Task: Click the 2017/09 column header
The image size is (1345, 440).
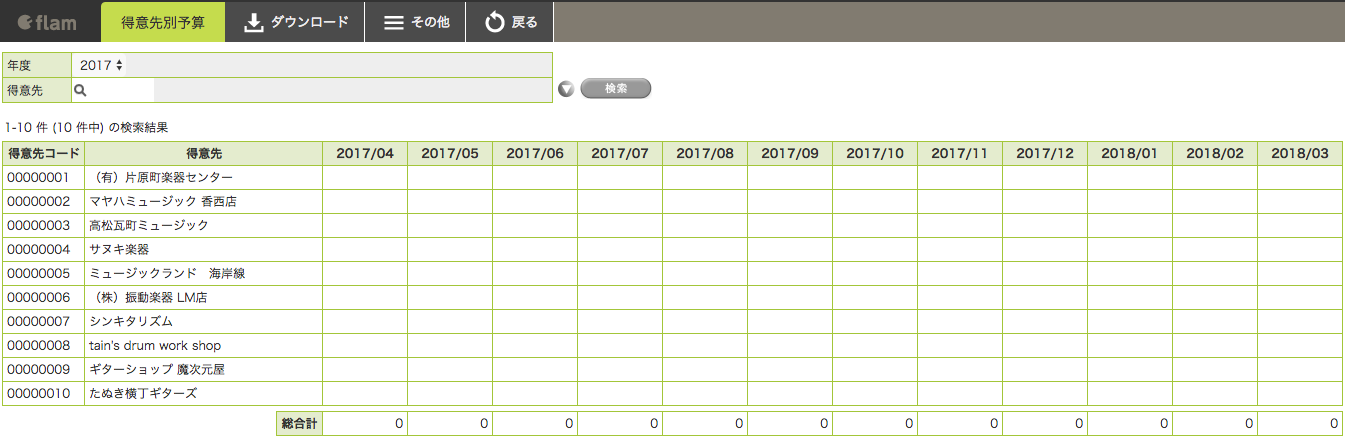Action: point(790,154)
